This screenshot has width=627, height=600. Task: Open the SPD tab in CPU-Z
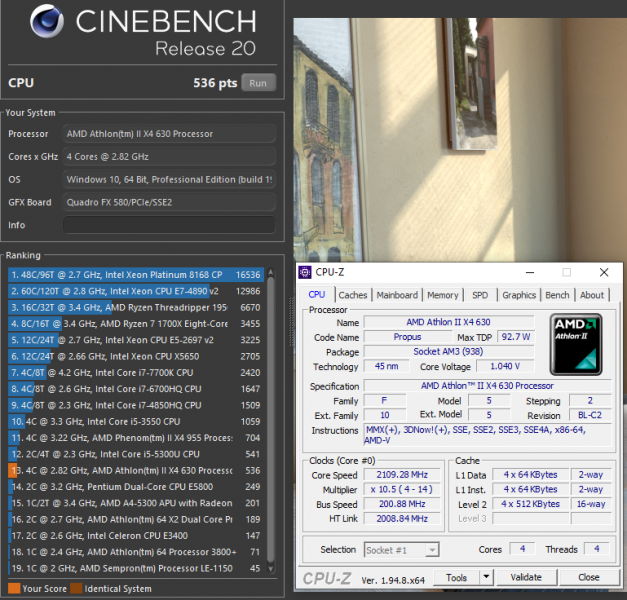[x=480, y=295]
